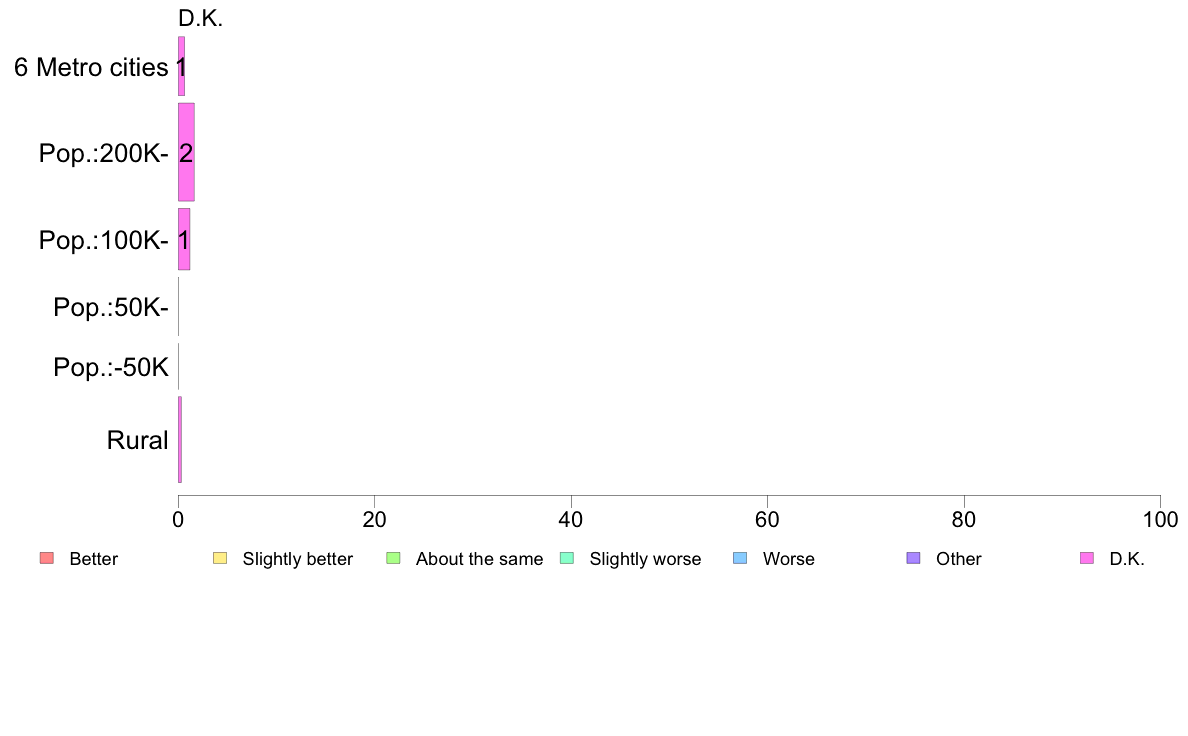Click the D.K. pink legend swatch
Screen dimensions: 1188x736
click(1087, 559)
